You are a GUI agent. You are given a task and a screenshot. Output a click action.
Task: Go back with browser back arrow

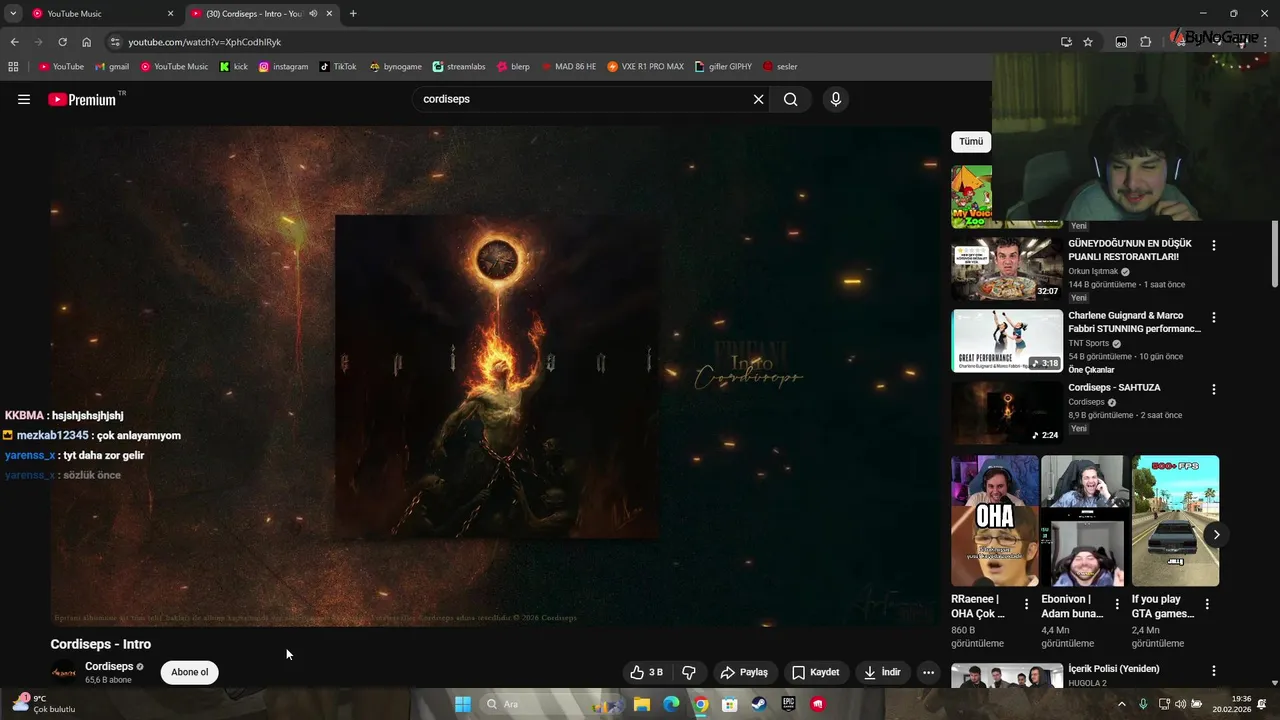click(x=14, y=42)
